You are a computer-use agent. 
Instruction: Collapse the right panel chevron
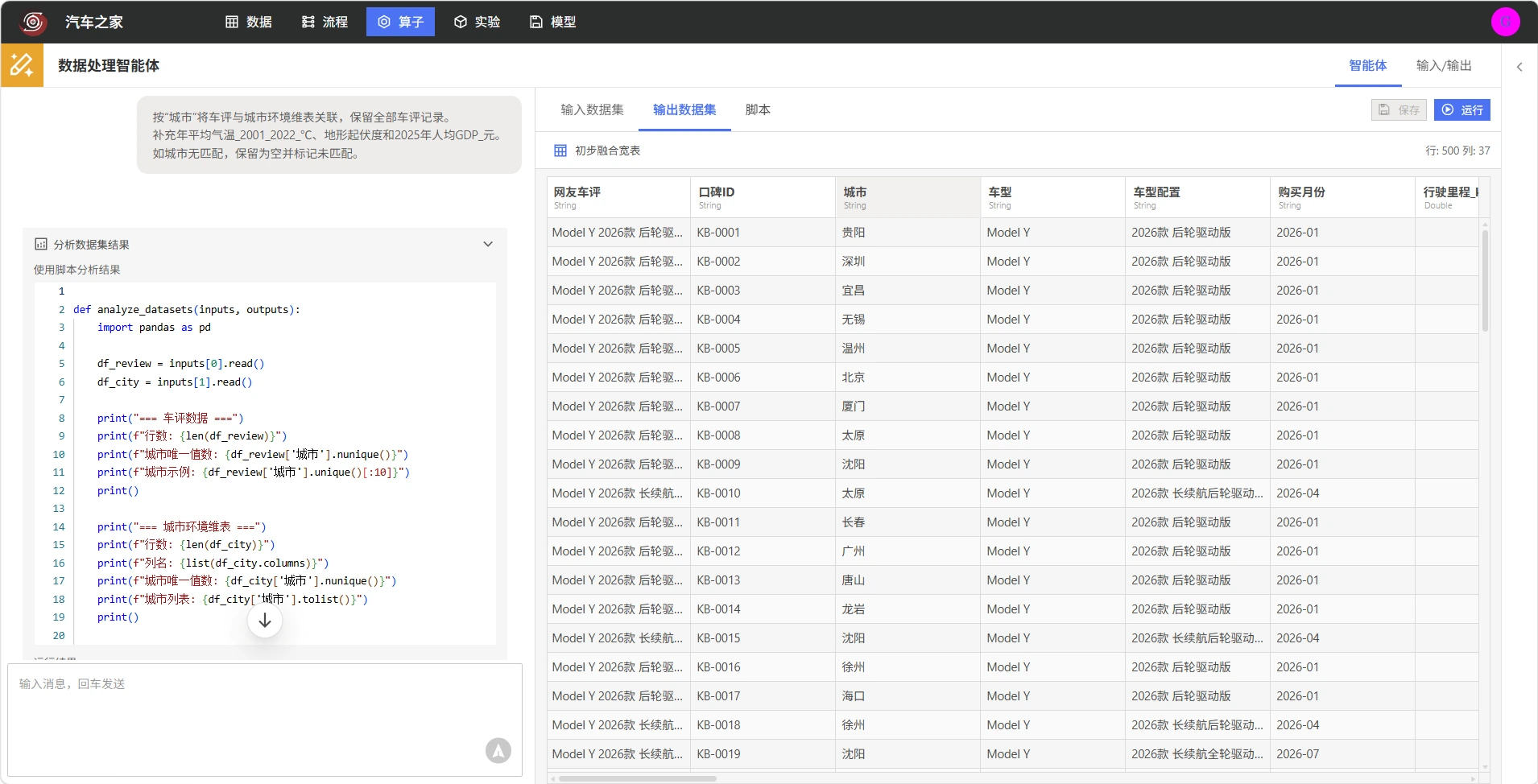click(x=1519, y=67)
